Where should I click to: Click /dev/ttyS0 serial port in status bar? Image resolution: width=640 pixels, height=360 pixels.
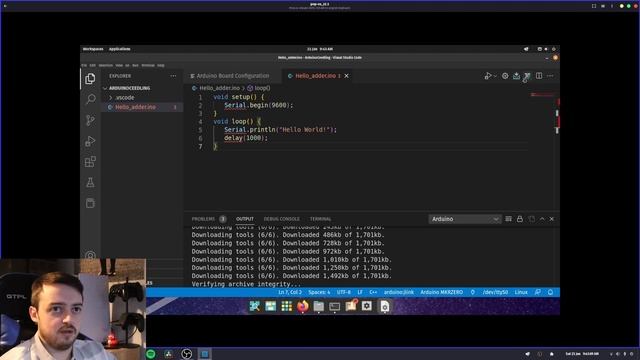496,292
